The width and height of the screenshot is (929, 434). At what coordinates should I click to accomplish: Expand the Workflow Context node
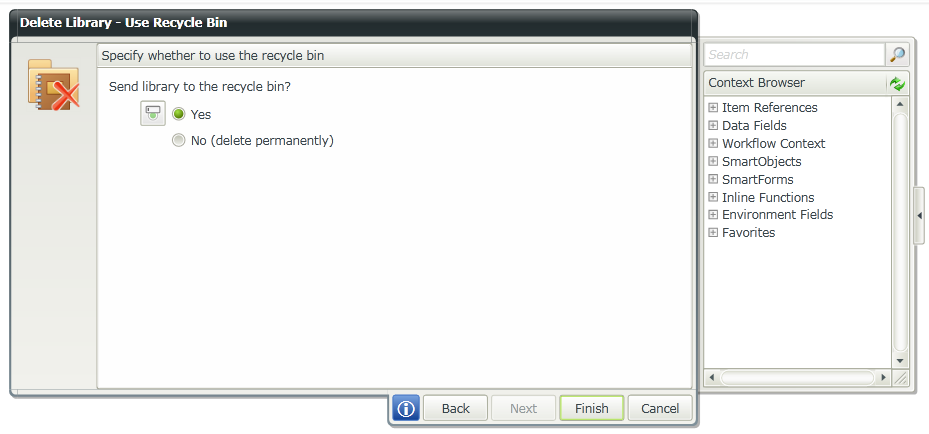click(713, 144)
